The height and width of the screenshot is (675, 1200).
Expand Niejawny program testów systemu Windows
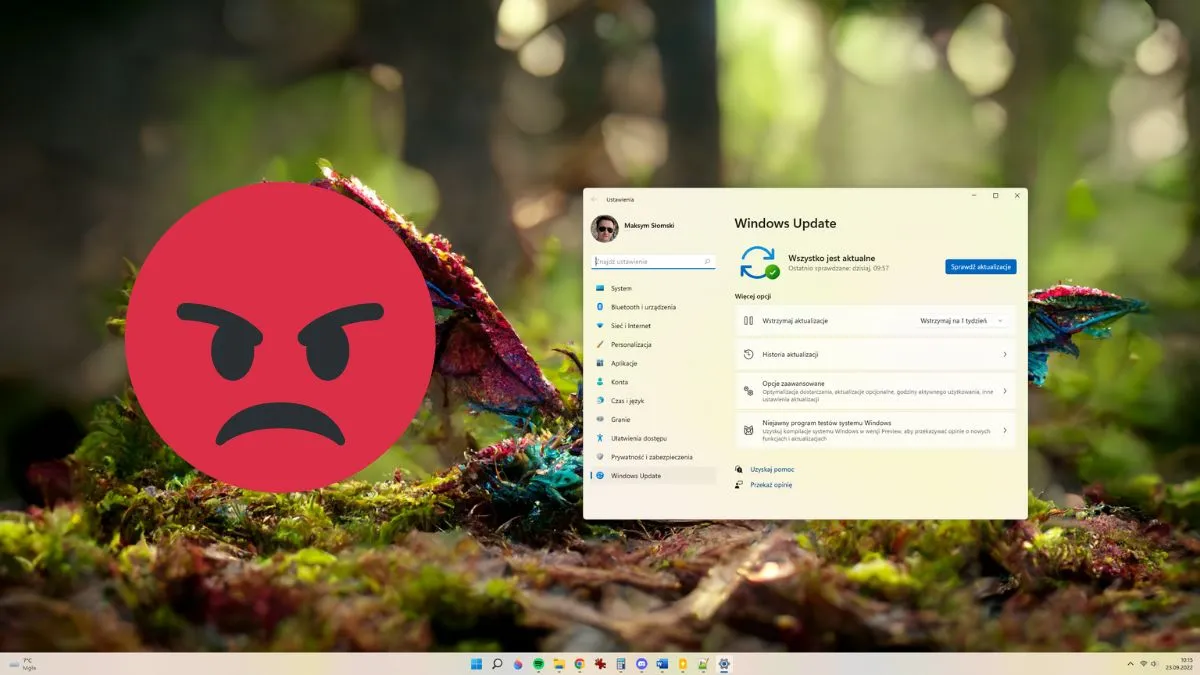point(875,429)
